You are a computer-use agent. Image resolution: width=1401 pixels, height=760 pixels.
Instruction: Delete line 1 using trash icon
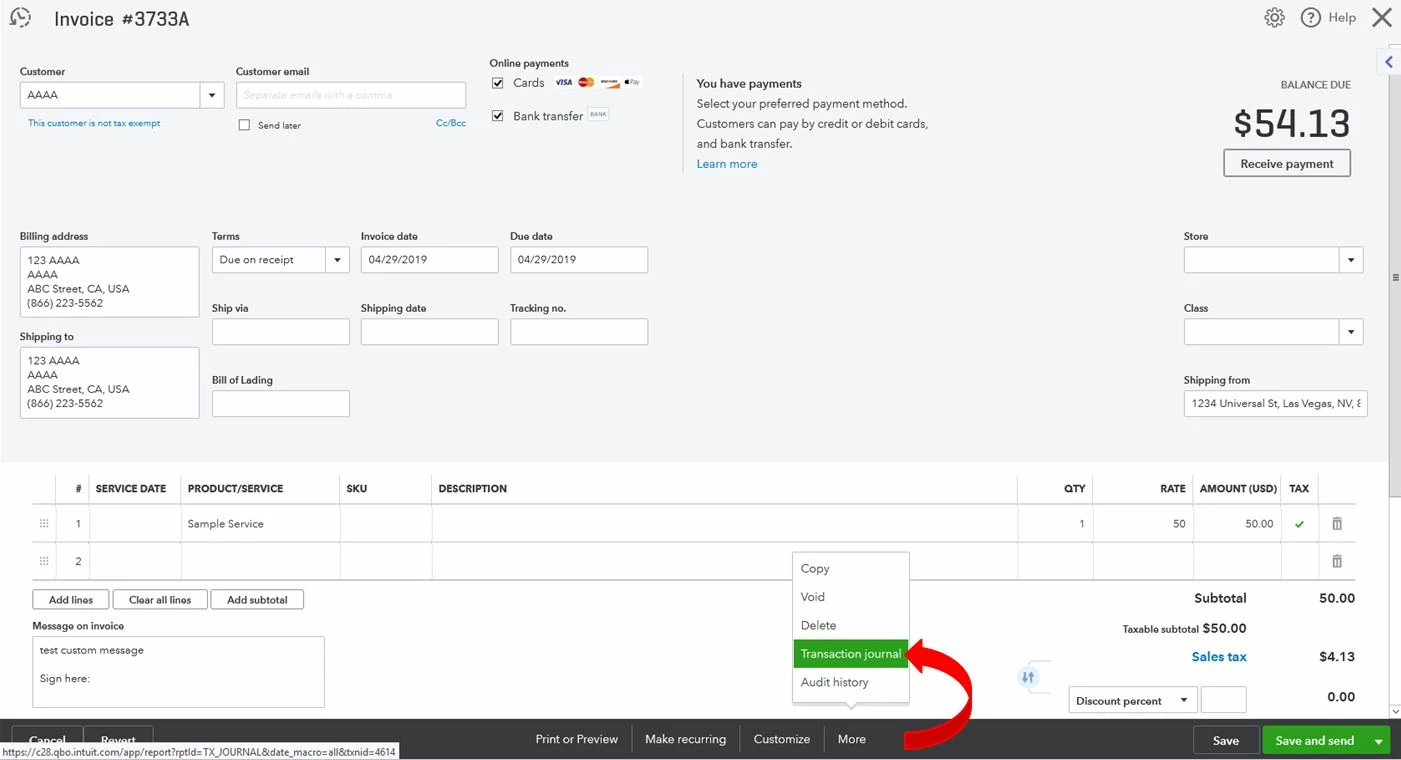[x=1337, y=523]
